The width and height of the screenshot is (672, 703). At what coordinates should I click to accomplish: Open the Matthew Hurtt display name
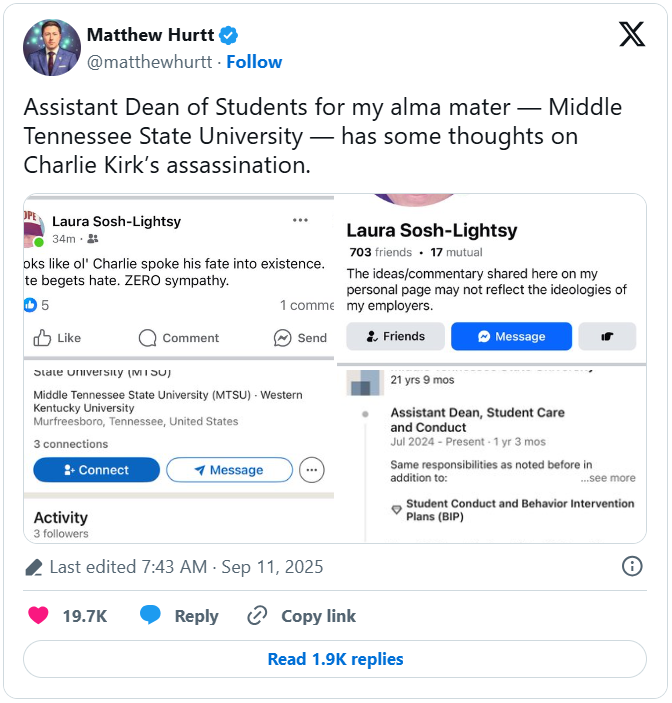tap(150, 35)
